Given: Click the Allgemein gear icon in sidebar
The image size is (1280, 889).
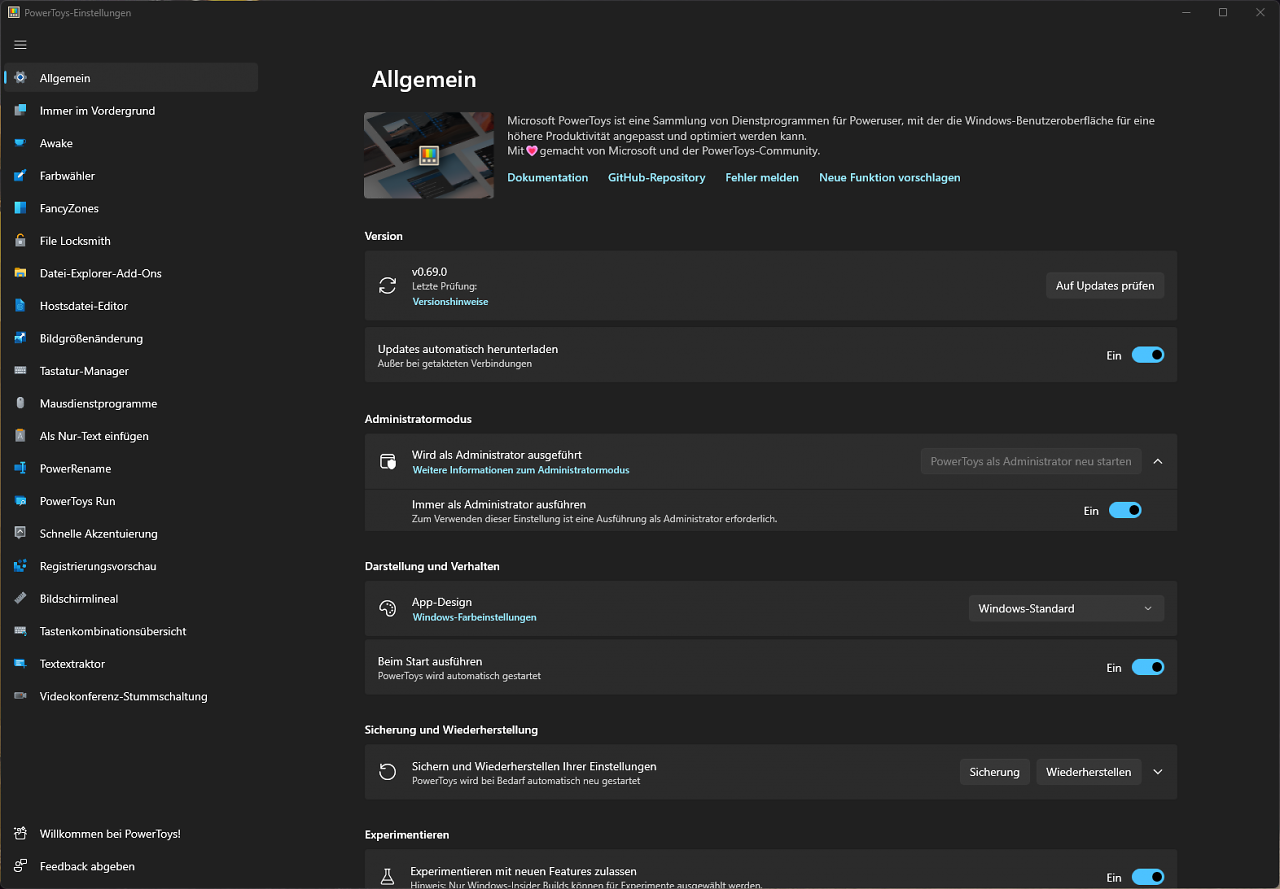Looking at the screenshot, I should (x=20, y=78).
